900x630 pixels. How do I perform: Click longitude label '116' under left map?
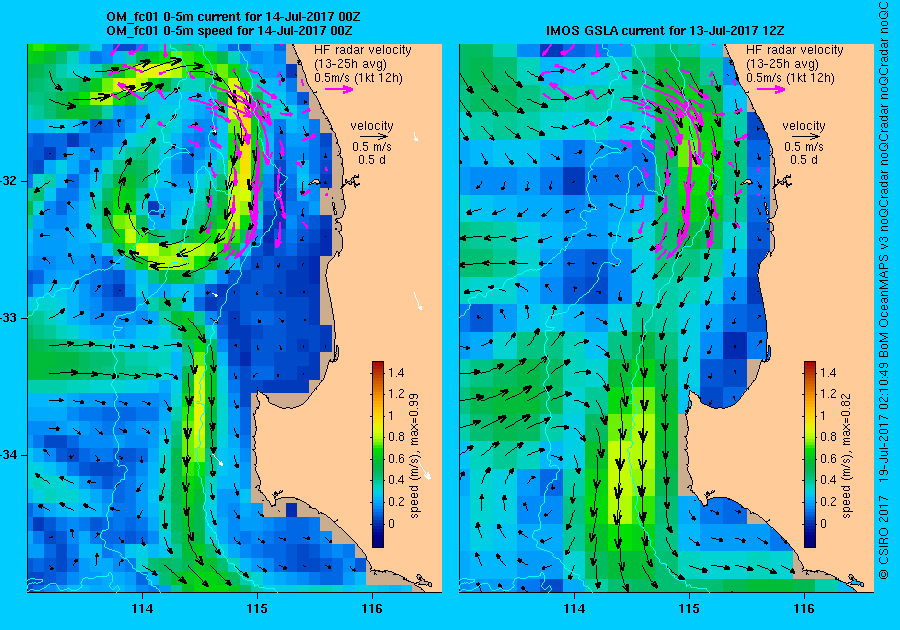372,609
